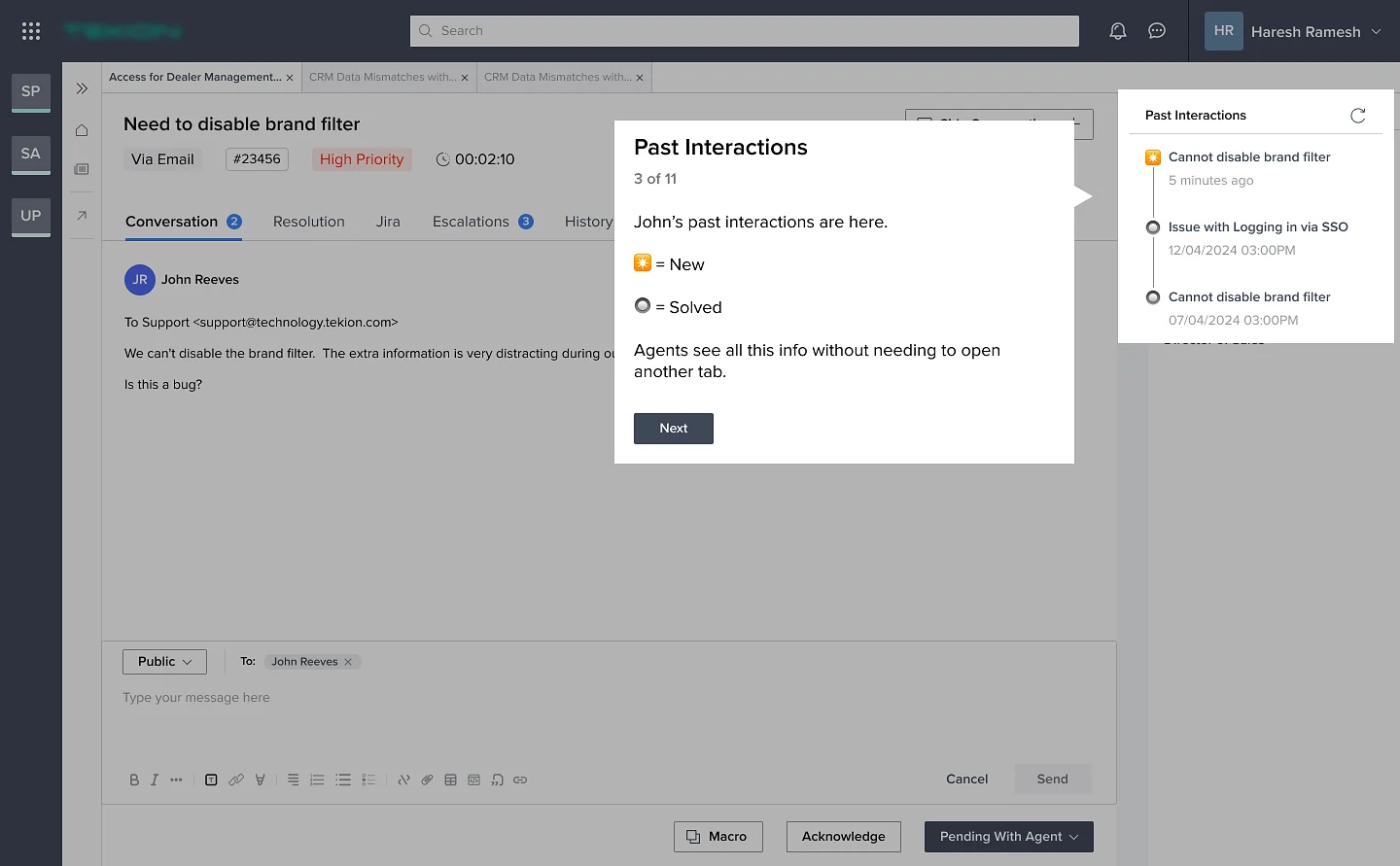The image size is (1400, 866).
Task: Insert a numbered list
Action: click(317, 779)
